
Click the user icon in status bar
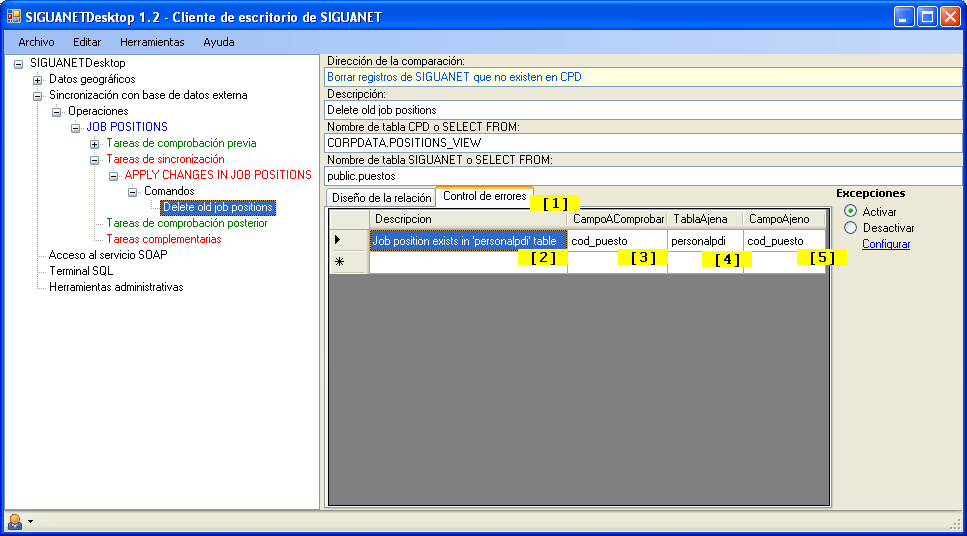(x=15, y=522)
